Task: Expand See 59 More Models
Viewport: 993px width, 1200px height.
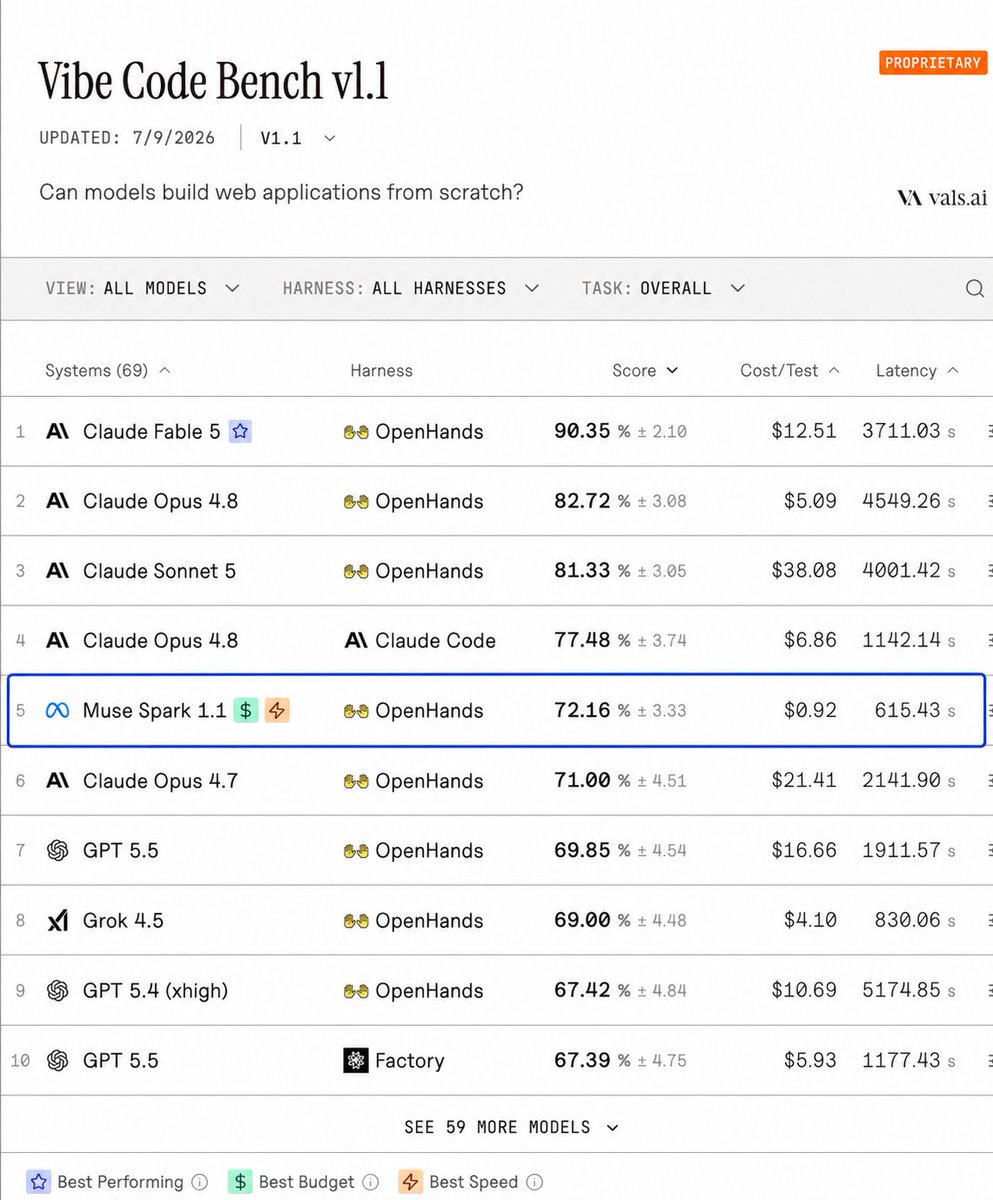Action: coord(511,1127)
